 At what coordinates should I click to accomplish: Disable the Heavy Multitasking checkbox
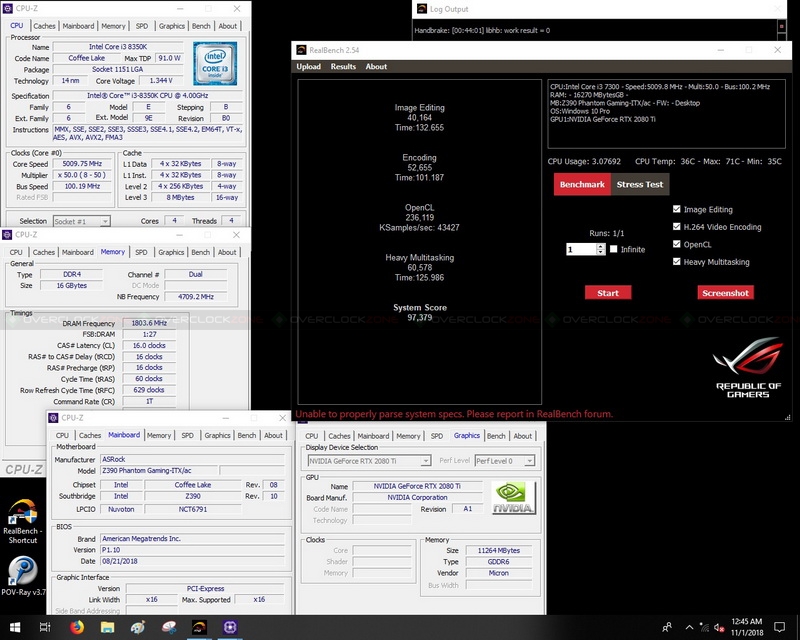point(677,261)
